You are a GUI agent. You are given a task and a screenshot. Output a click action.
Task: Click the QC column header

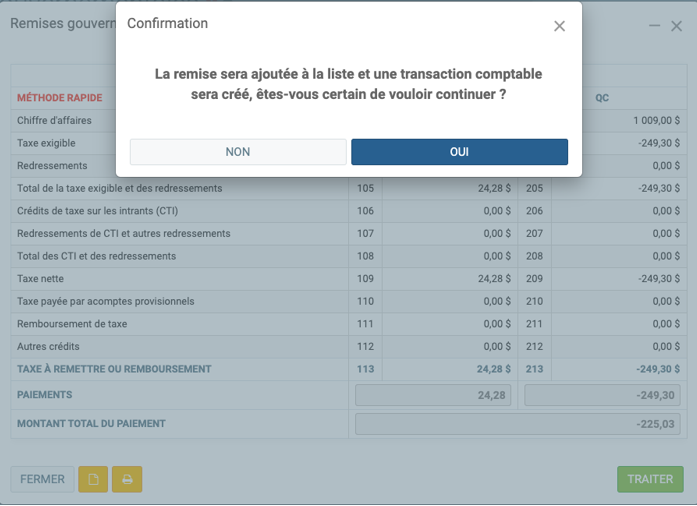click(x=602, y=98)
